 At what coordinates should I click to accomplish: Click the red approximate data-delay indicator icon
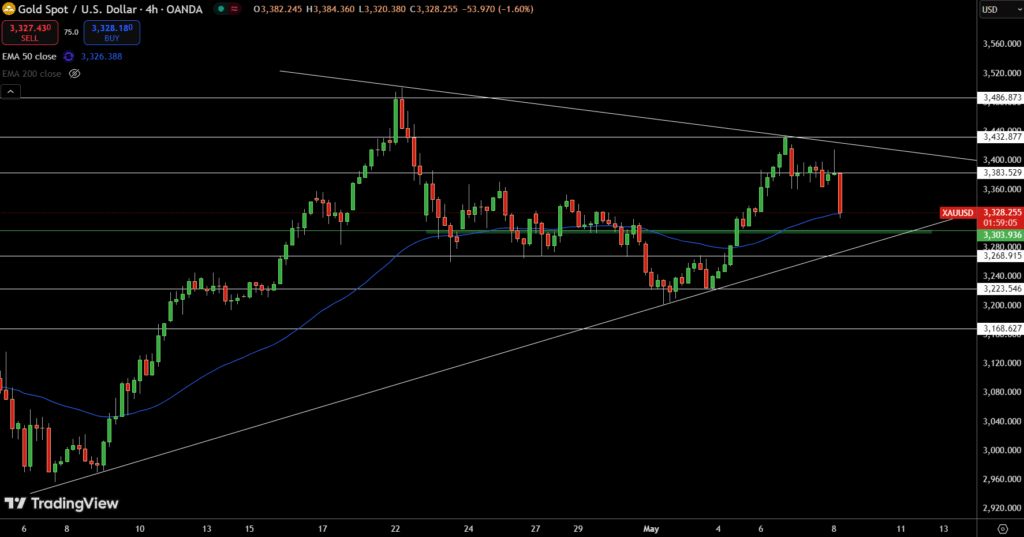[x=234, y=9]
